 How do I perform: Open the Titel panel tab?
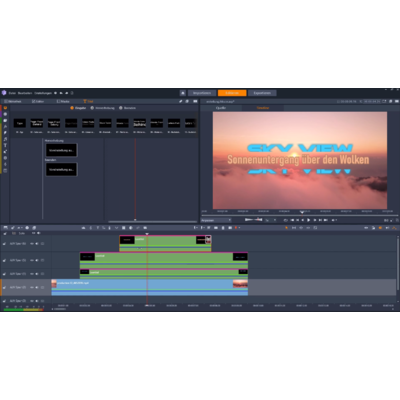coord(88,101)
